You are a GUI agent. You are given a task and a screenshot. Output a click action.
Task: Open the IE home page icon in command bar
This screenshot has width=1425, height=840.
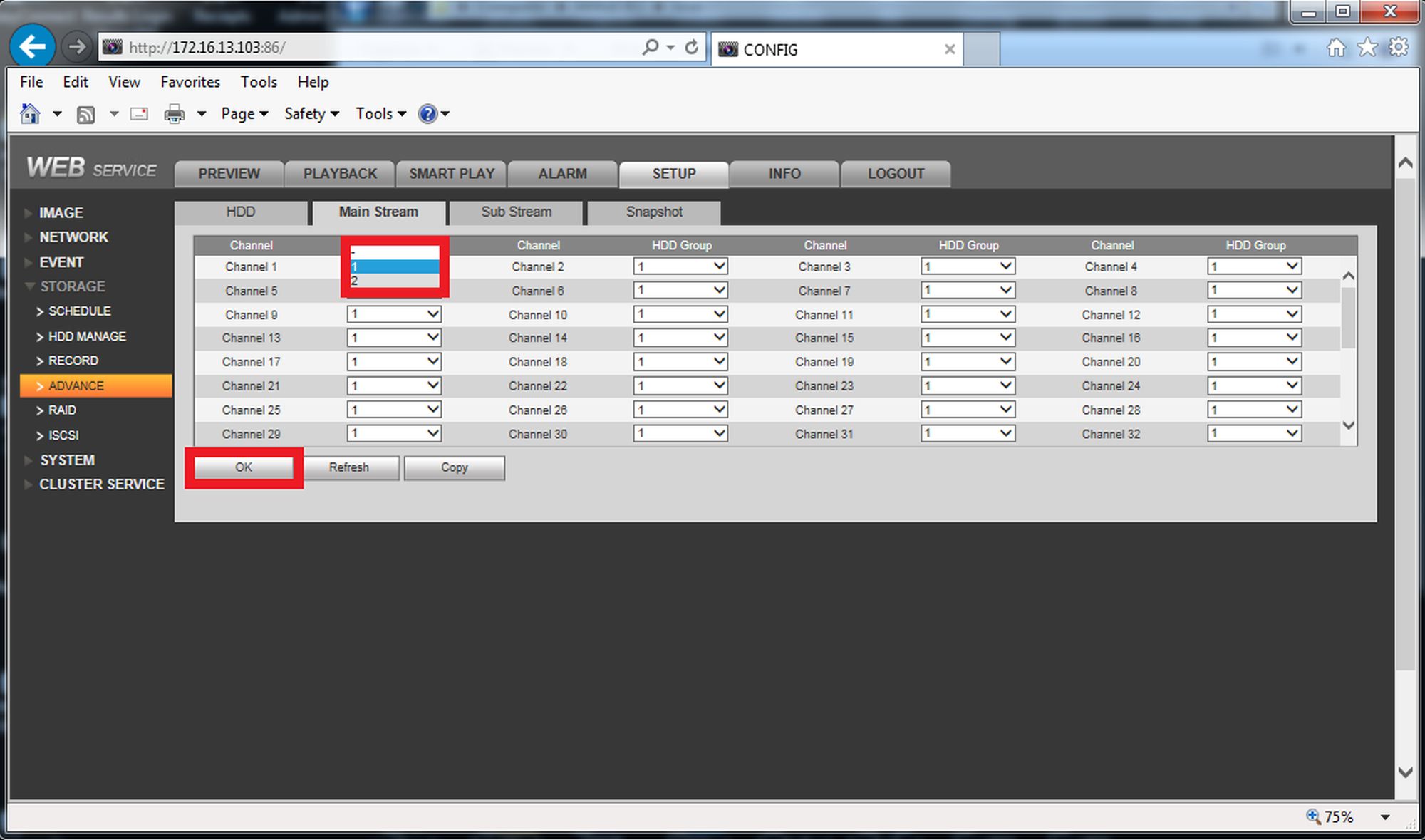[x=30, y=114]
